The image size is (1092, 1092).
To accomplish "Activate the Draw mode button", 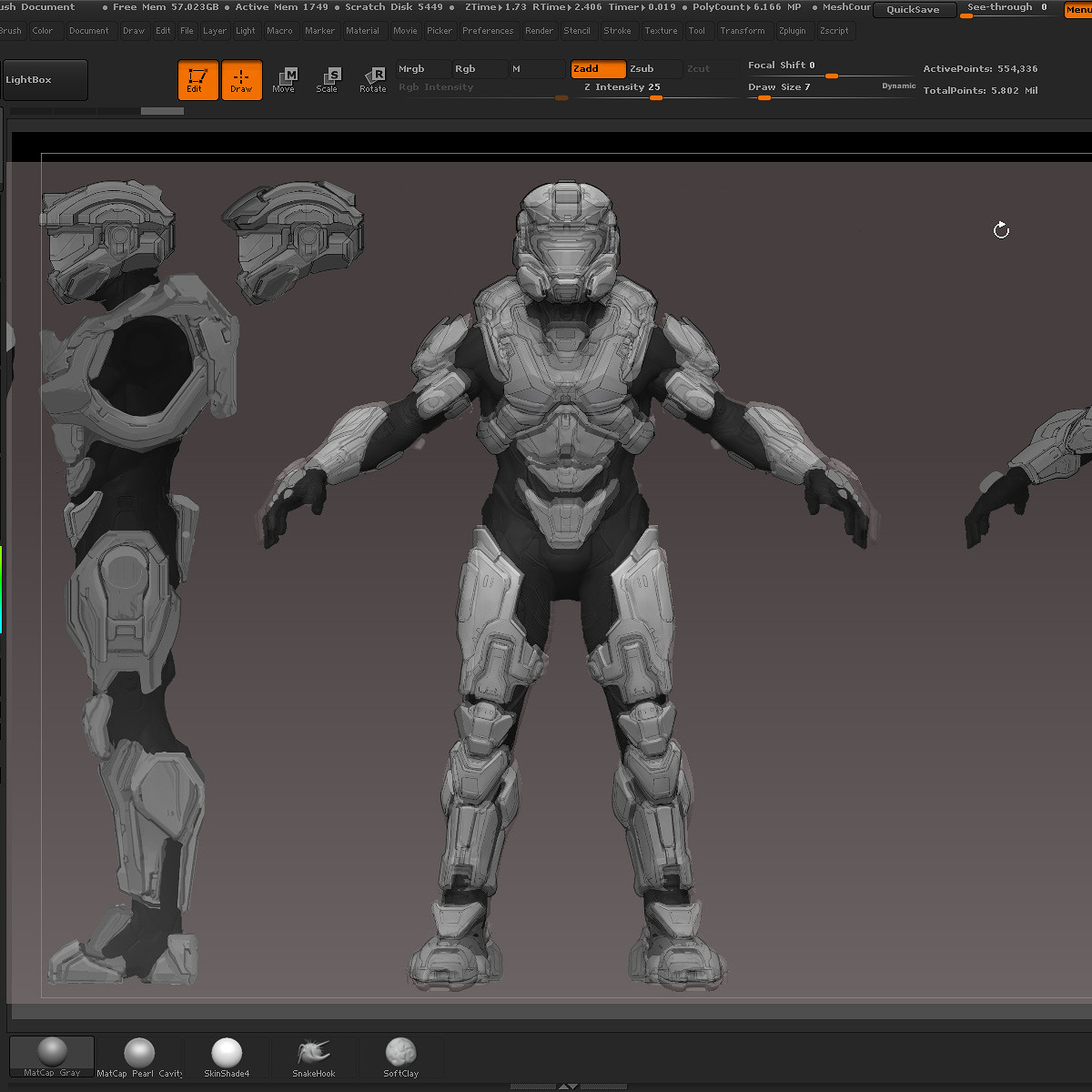I will [241, 80].
